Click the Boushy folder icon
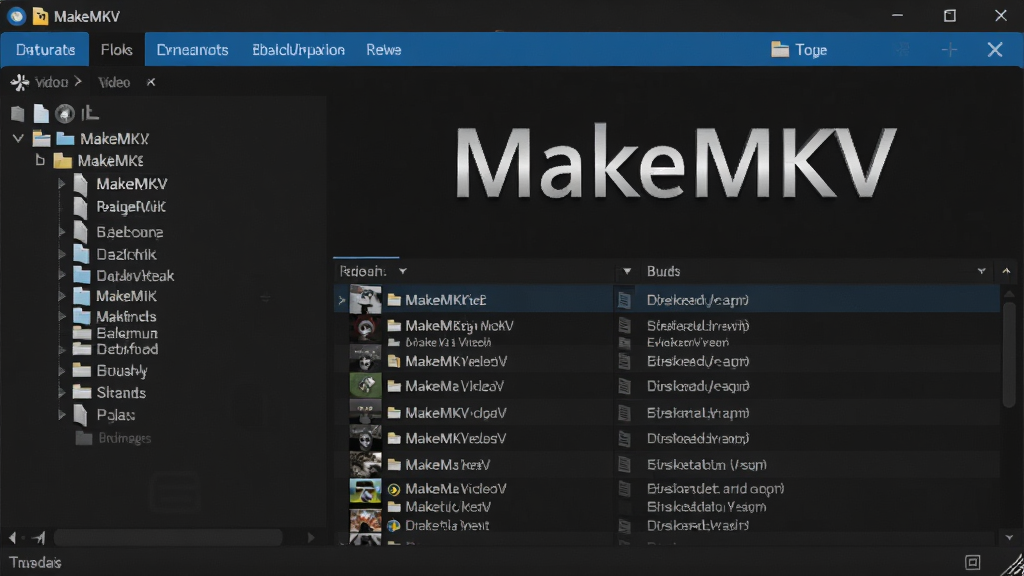 coord(82,370)
